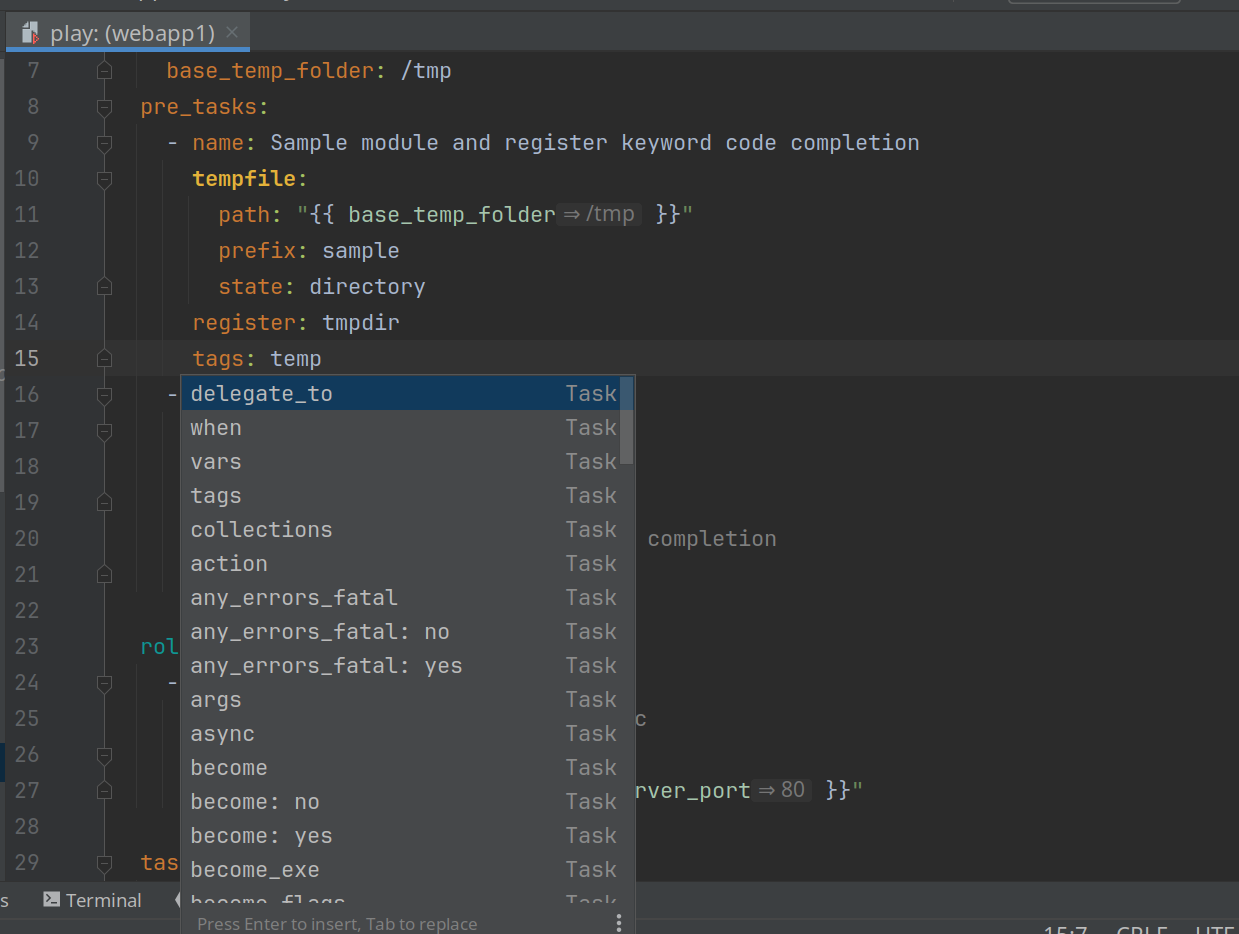1239x934 pixels.
Task: Click line number 22 in the gutter
Action: tap(27, 611)
